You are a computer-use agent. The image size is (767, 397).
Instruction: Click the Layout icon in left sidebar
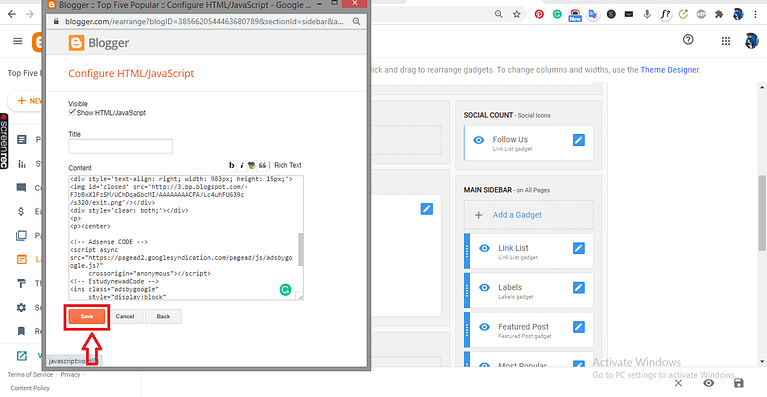click(x=21, y=260)
